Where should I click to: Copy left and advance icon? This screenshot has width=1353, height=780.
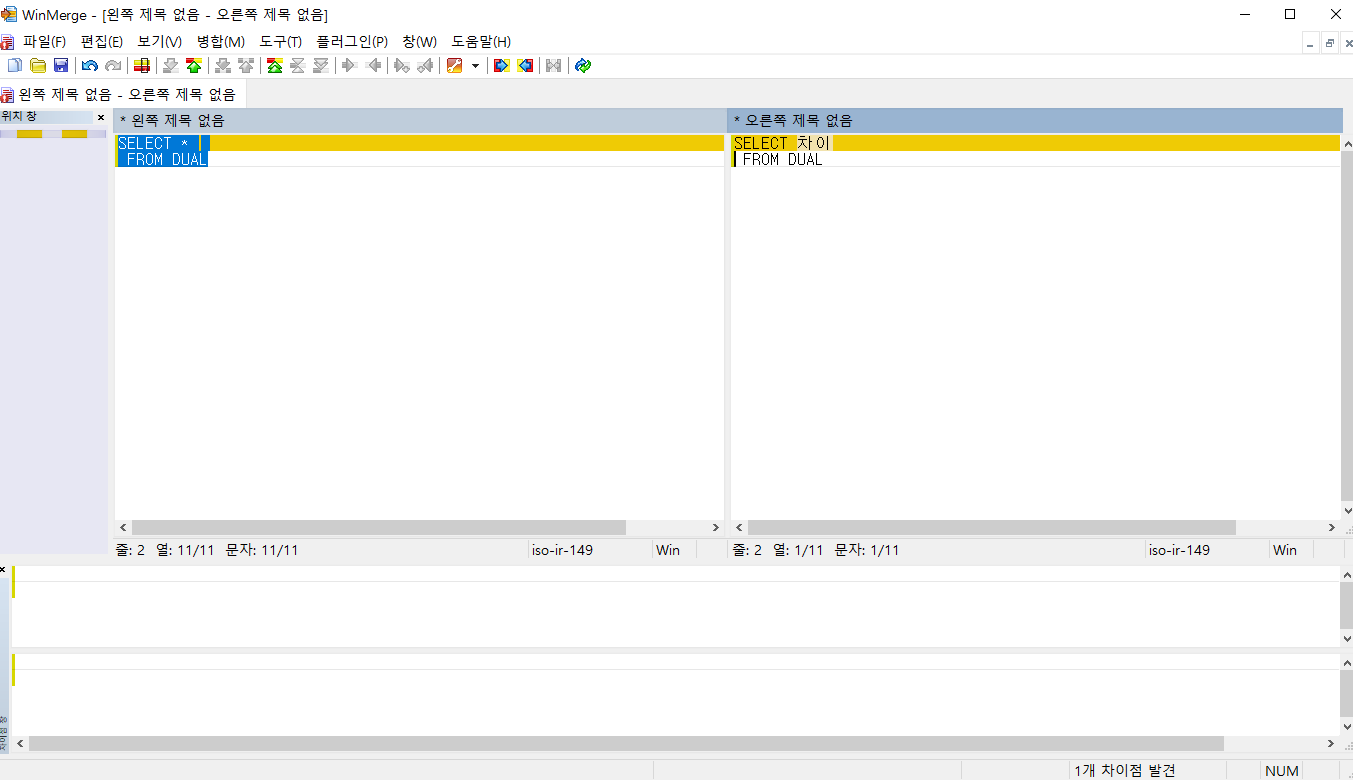(426, 65)
